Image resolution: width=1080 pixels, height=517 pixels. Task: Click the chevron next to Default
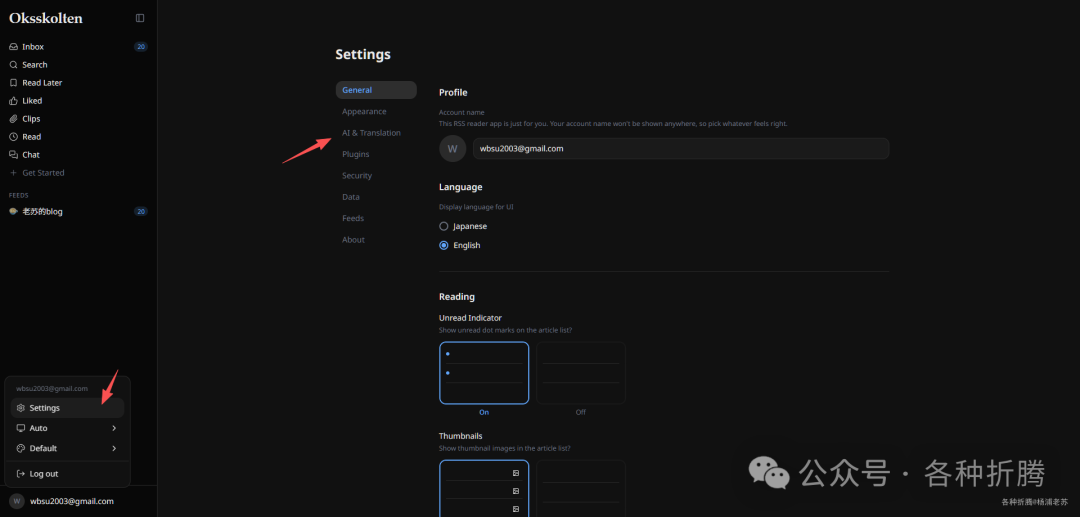coord(114,448)
